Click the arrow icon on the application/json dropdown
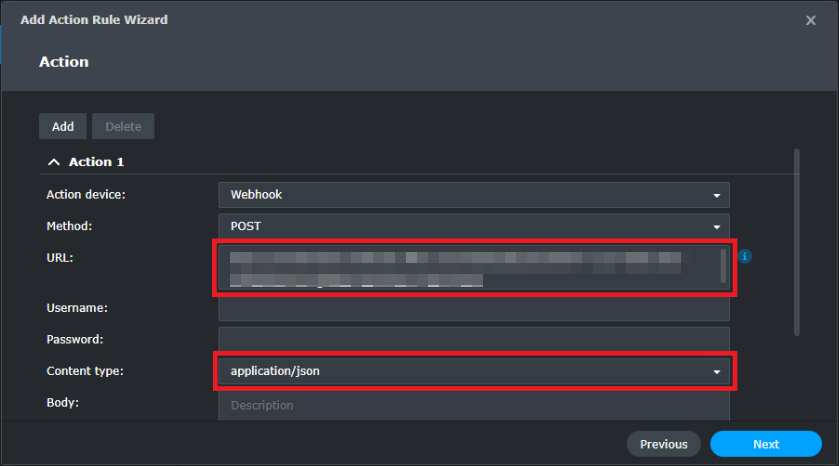The image size is (839, 466). tap(716, 372)
